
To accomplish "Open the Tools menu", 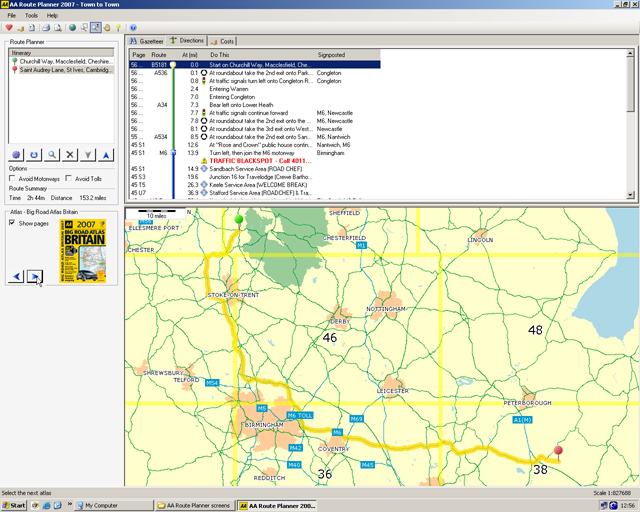I will (x=31, y=16).
